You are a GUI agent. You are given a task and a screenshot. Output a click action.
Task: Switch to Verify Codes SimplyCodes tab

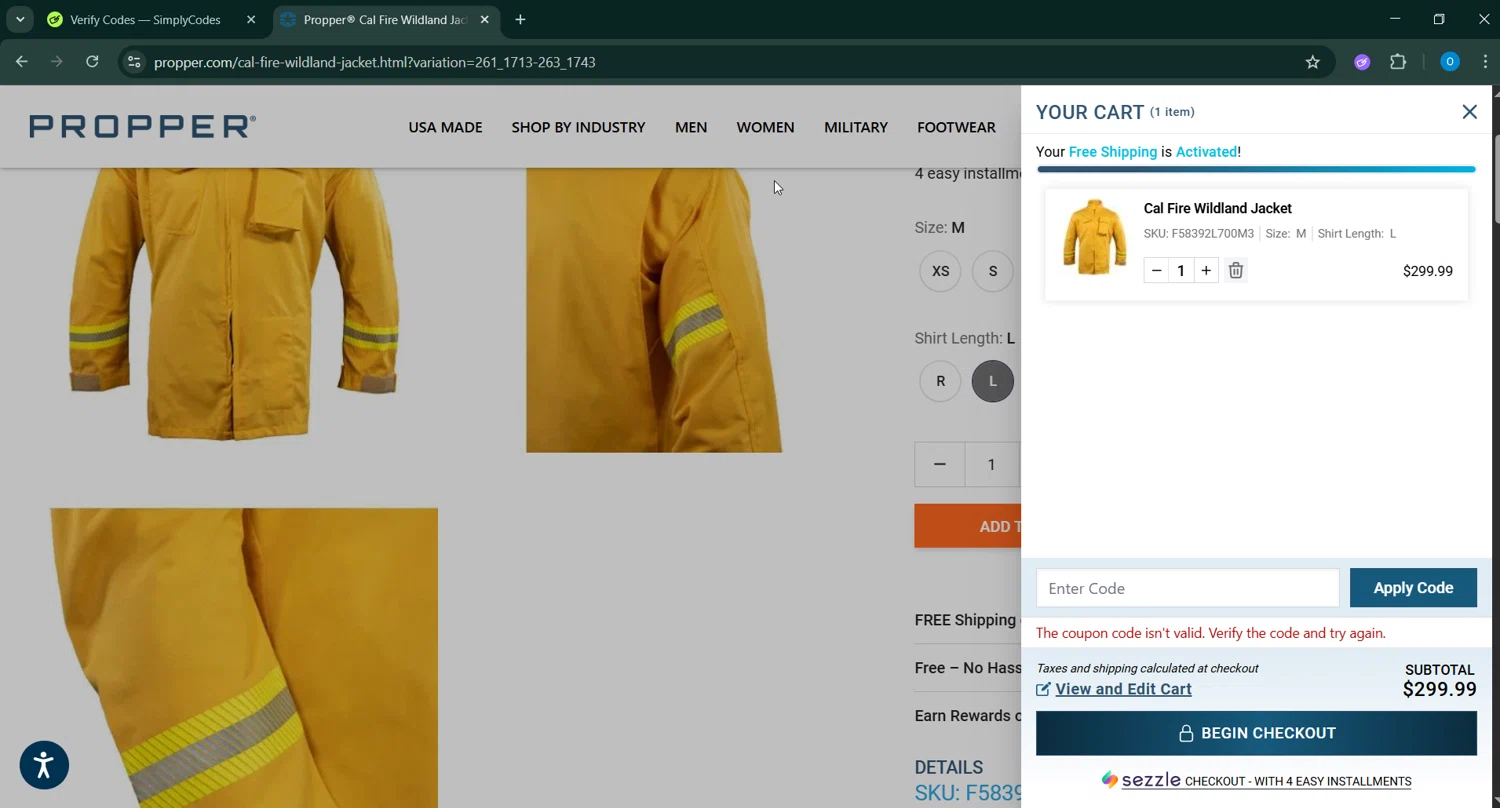pyautogui.click(x=145, y=20)
